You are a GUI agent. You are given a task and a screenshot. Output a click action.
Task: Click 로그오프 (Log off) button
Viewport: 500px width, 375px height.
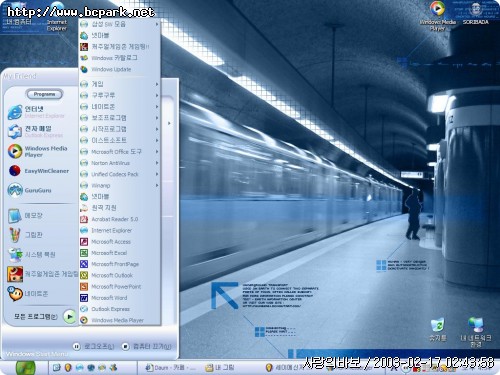[x=93, y=347]
